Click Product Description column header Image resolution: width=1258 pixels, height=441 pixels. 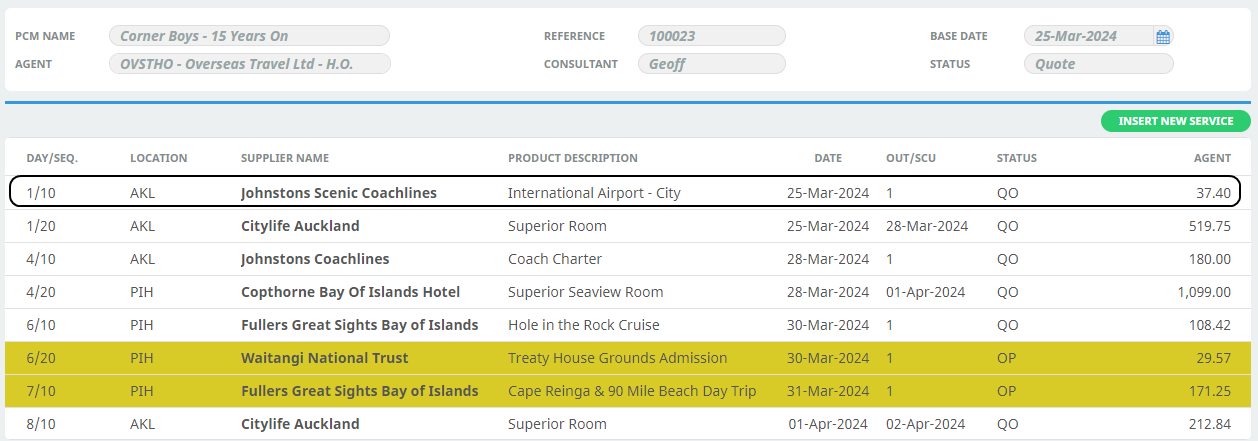pos(572,158)
